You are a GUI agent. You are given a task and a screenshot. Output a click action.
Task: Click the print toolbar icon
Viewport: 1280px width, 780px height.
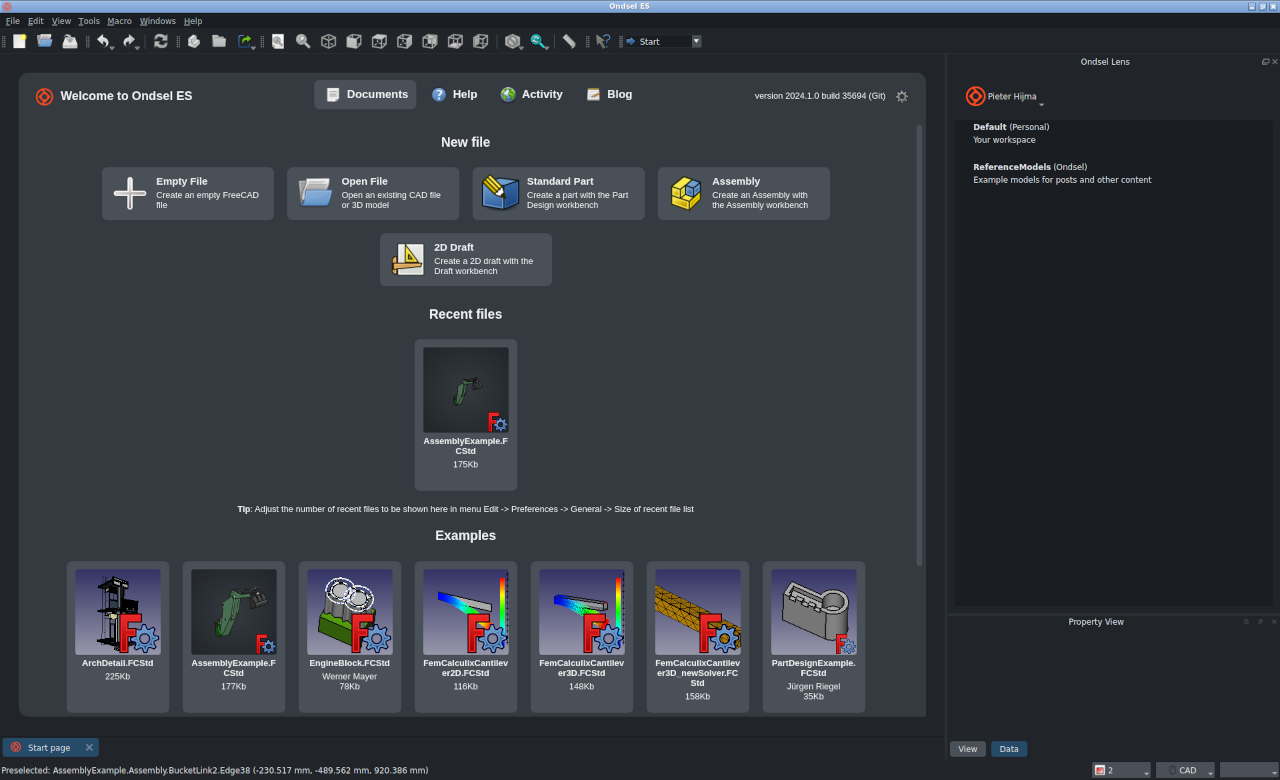(x=70, y=41)
